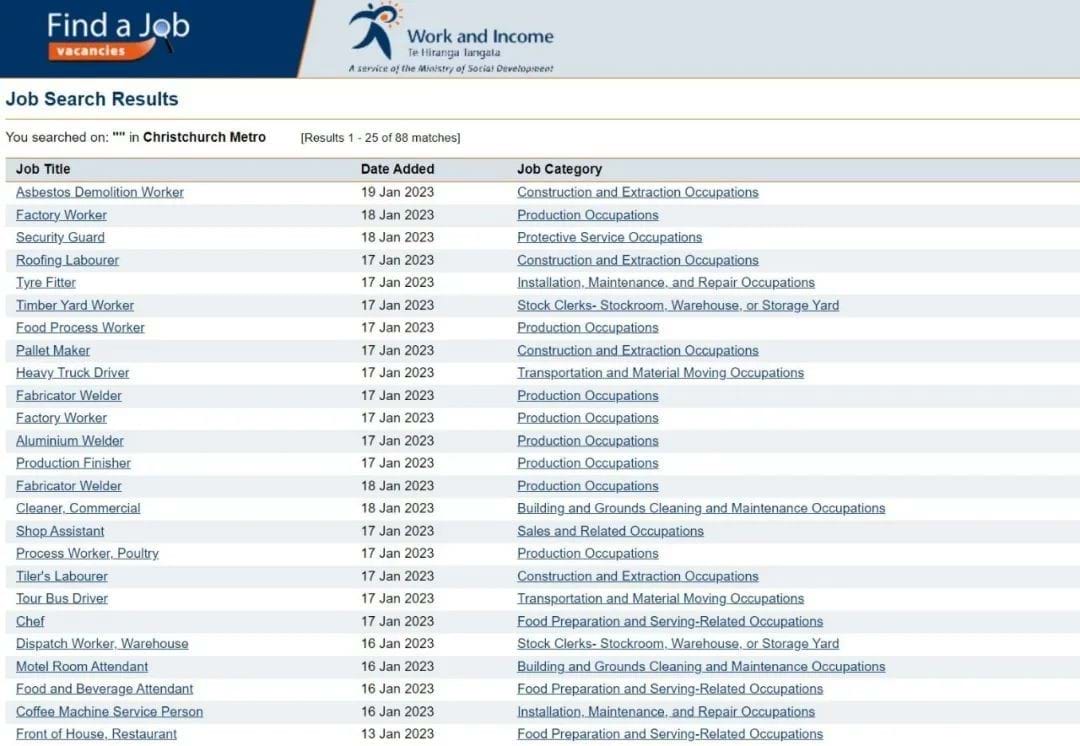Open the Coffee Machine Service Person listing
1080x746 pixels.
(110, 711)
